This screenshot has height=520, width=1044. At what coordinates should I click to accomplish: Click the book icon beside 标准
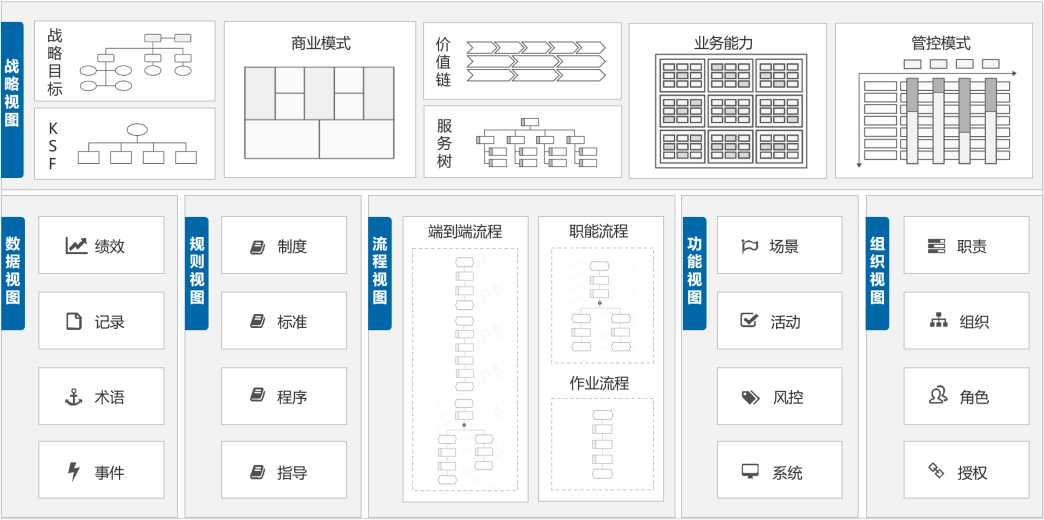[x=258, y=322]
